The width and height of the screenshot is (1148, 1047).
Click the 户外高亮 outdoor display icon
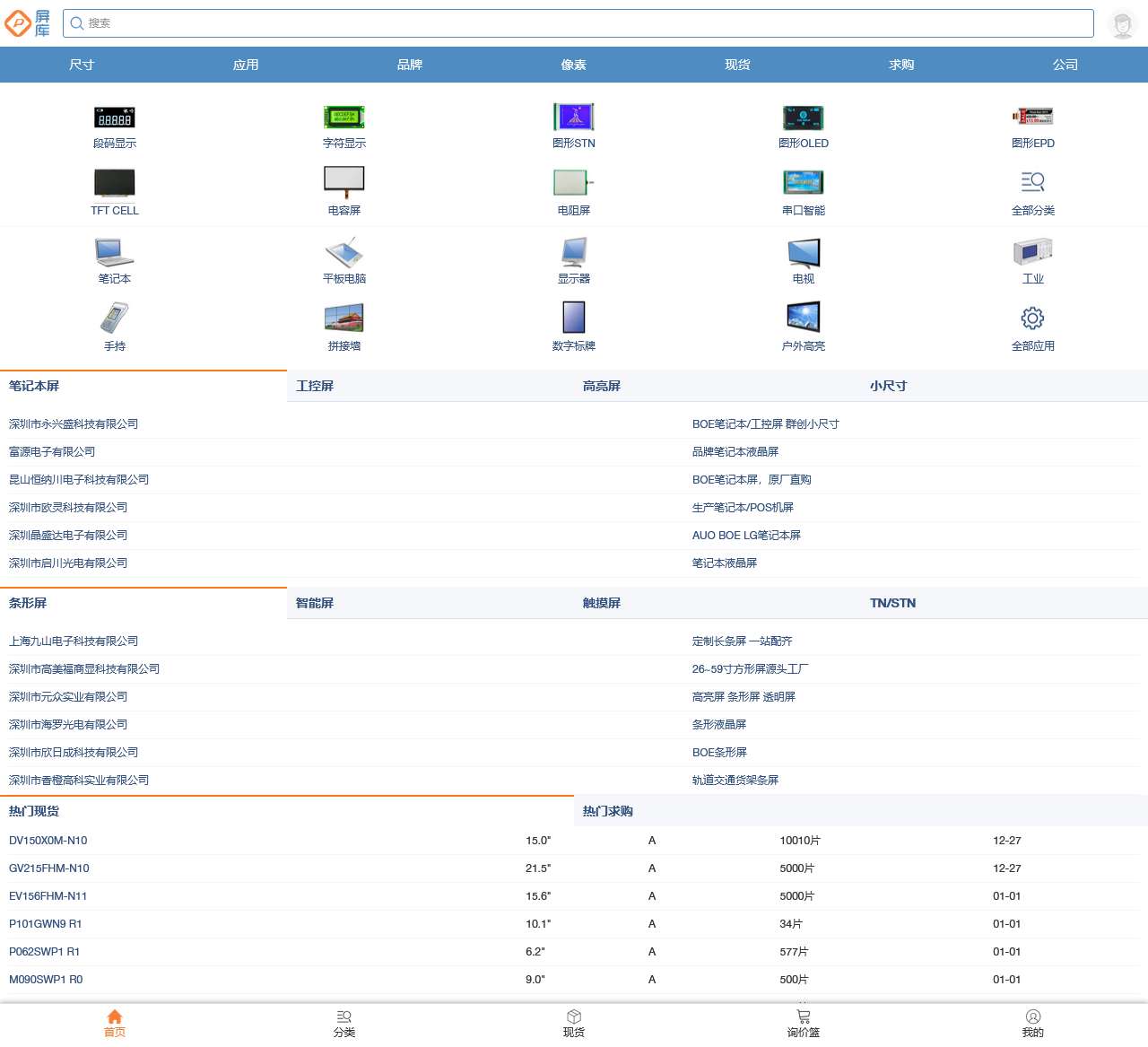(803, 318)
